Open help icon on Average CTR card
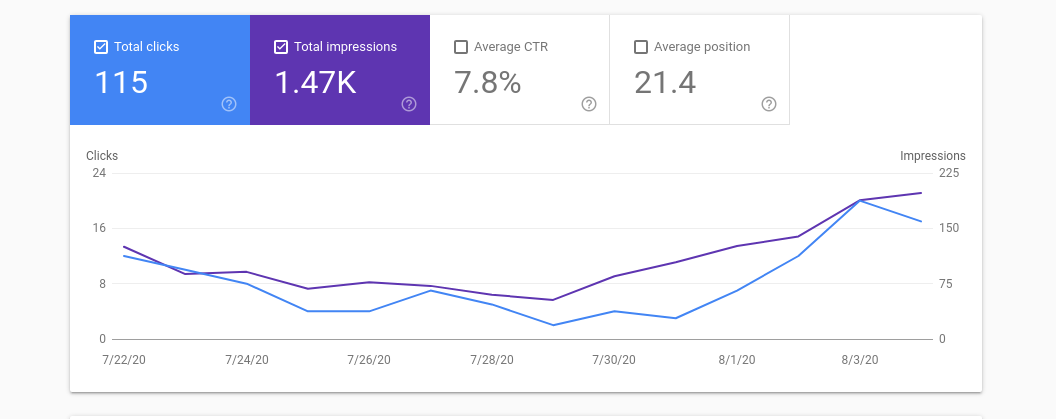Image resolution: width=1056 pixels, height=419 pixels. [x=589, y=104]
